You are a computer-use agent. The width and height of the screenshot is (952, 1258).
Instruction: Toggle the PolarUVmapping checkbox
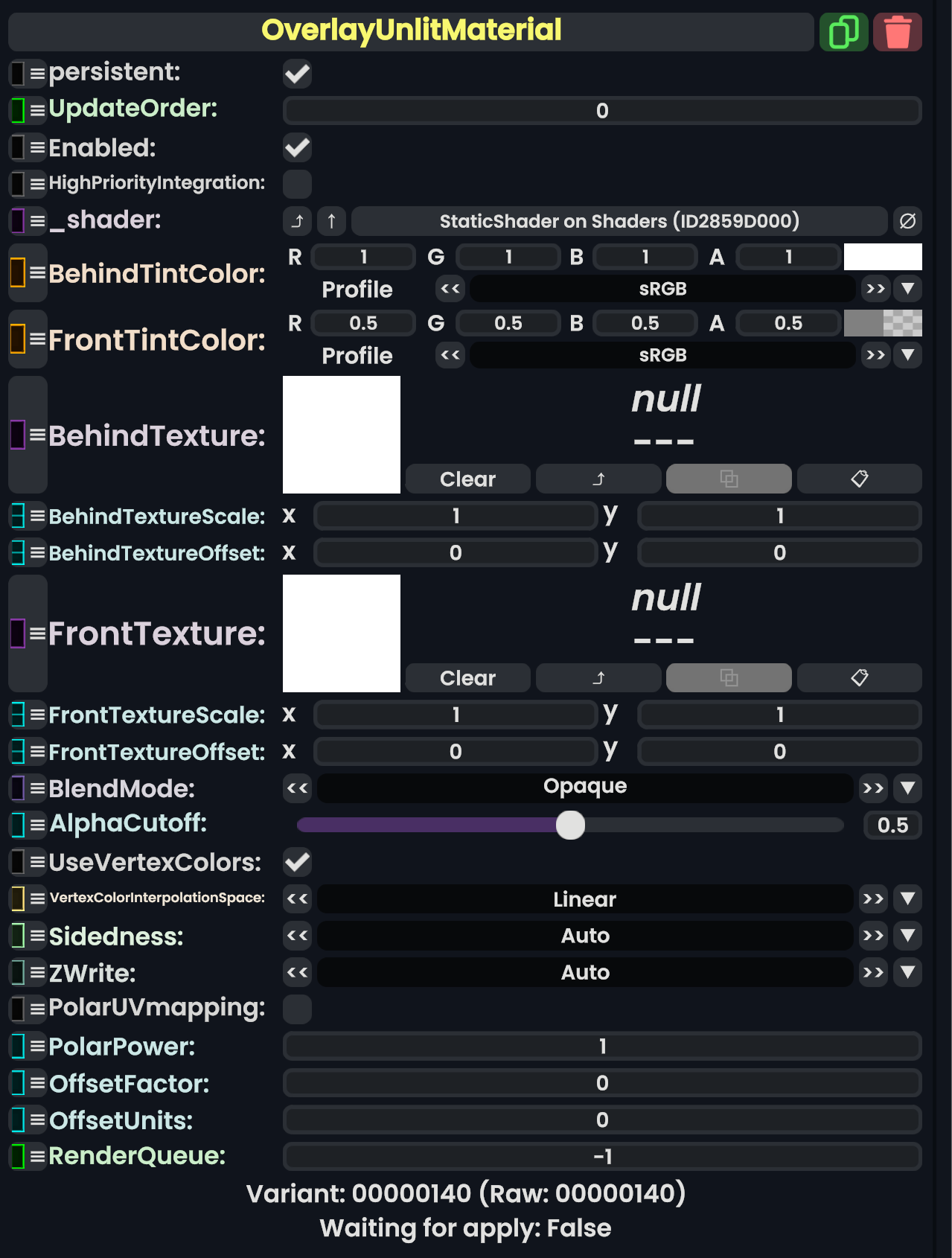point(297,1009)
